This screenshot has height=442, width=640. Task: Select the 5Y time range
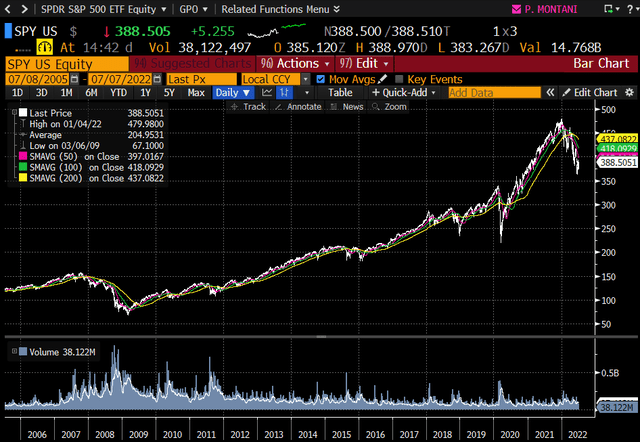(169, 93)
